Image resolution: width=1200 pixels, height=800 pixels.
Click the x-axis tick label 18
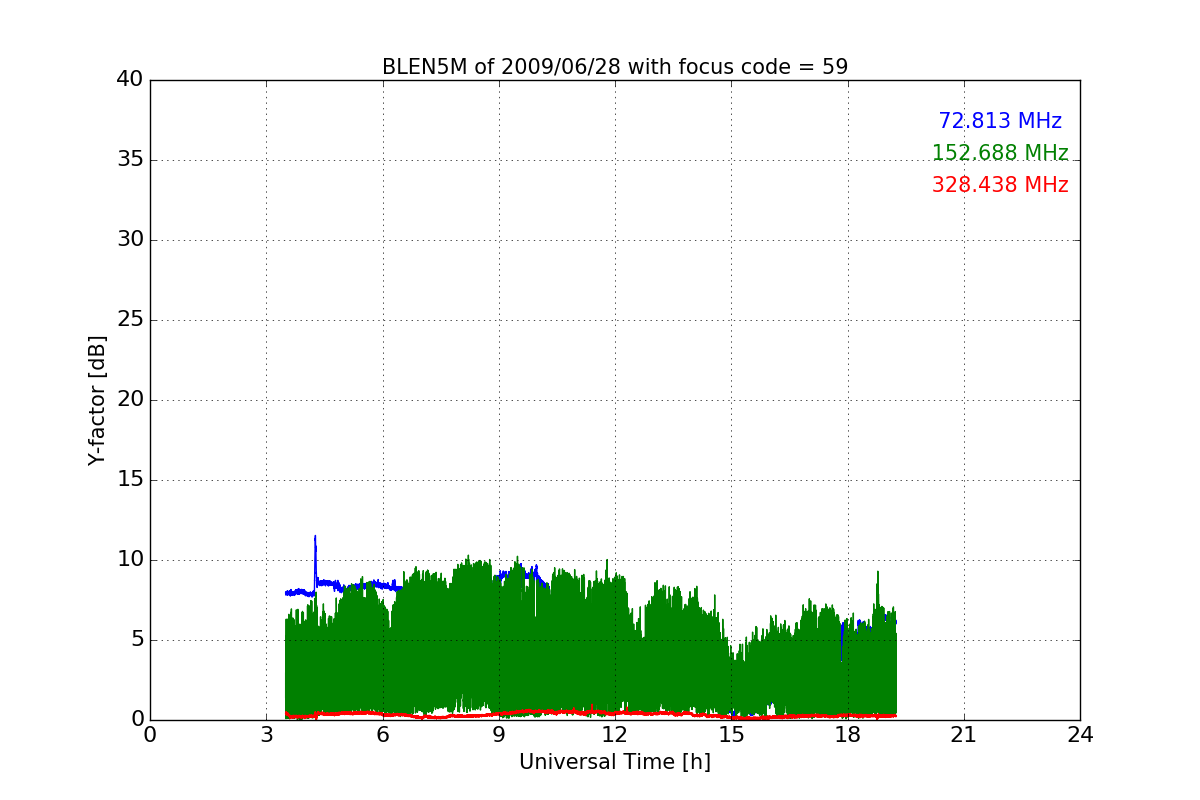[847, 735]
